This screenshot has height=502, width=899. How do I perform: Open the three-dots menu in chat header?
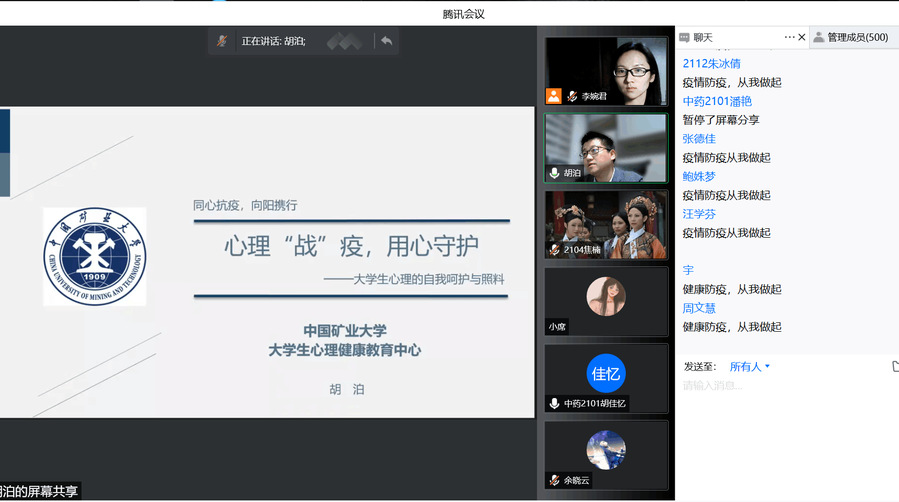[789, 37]
